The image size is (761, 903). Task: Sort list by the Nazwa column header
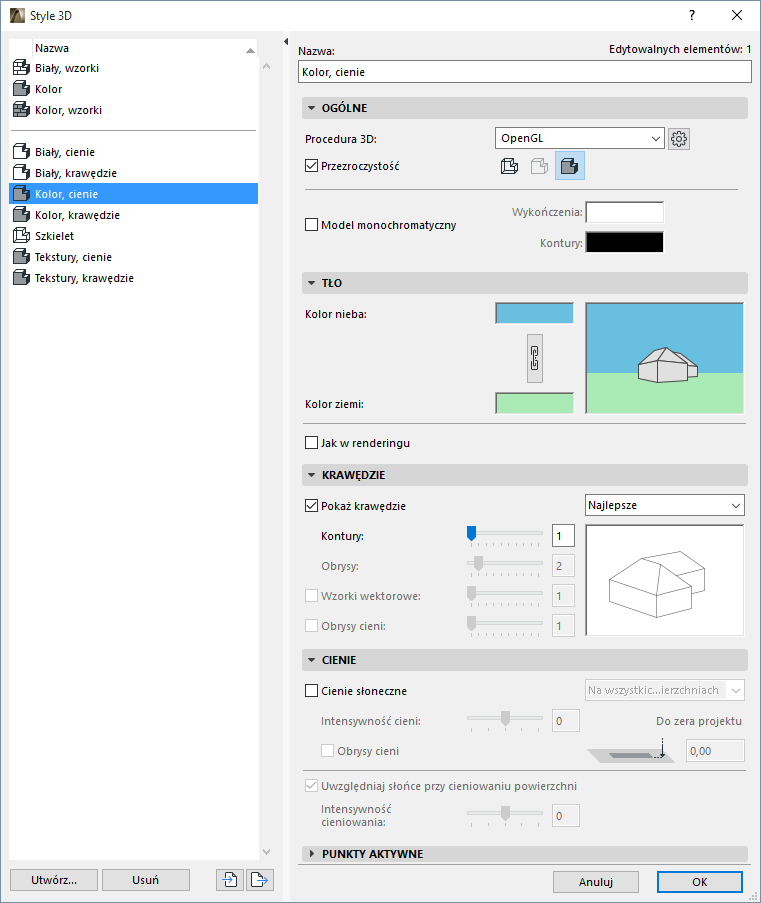tap(145, 48)
